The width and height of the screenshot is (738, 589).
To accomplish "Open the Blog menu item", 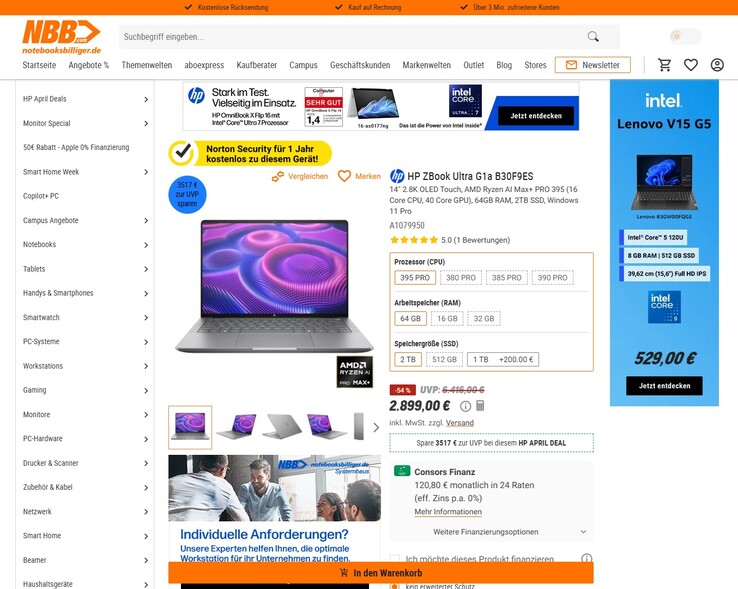I will coord(504,65).
